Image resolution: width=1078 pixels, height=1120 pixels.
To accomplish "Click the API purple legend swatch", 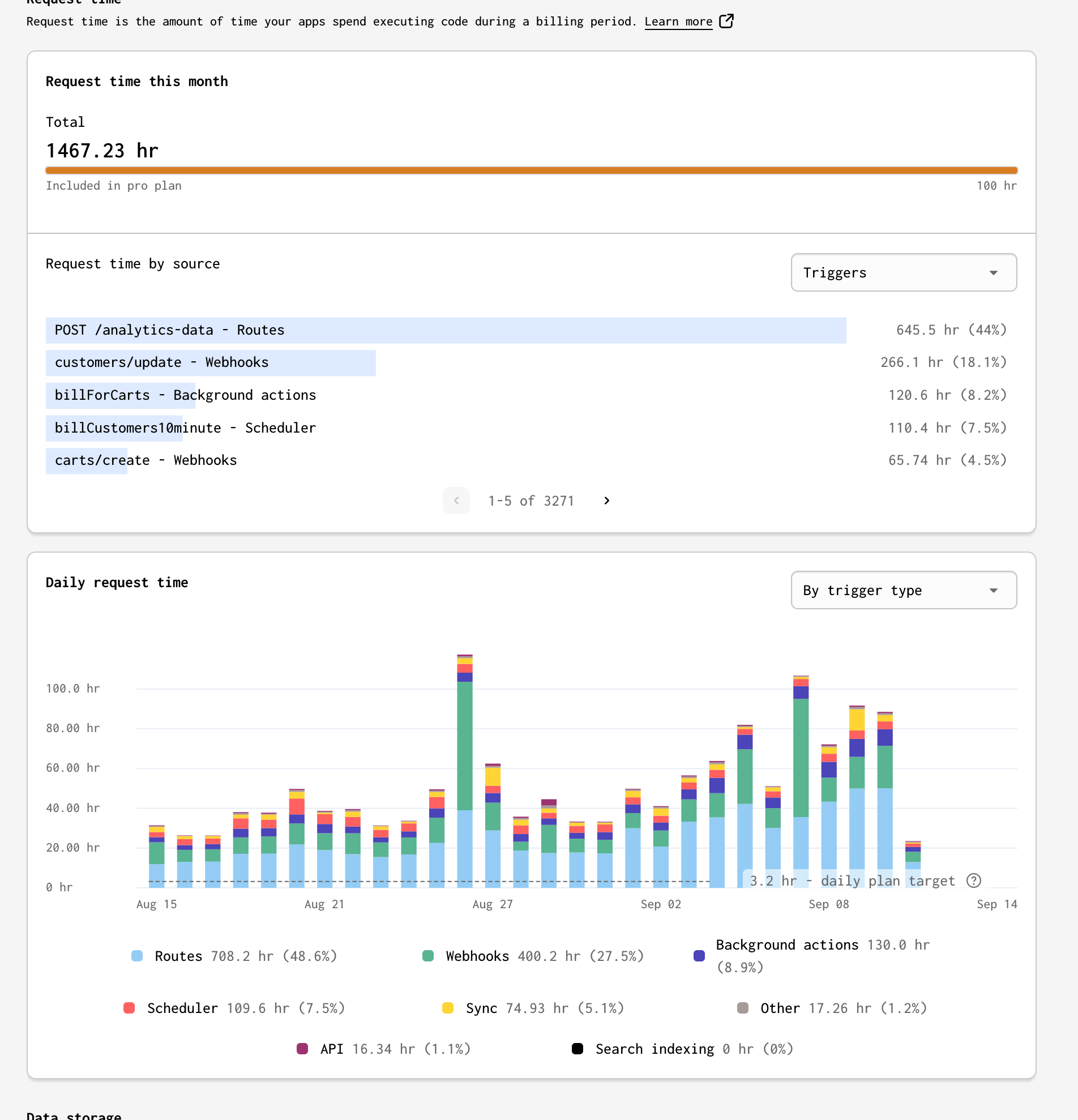I will click(x=302, y=1049).
